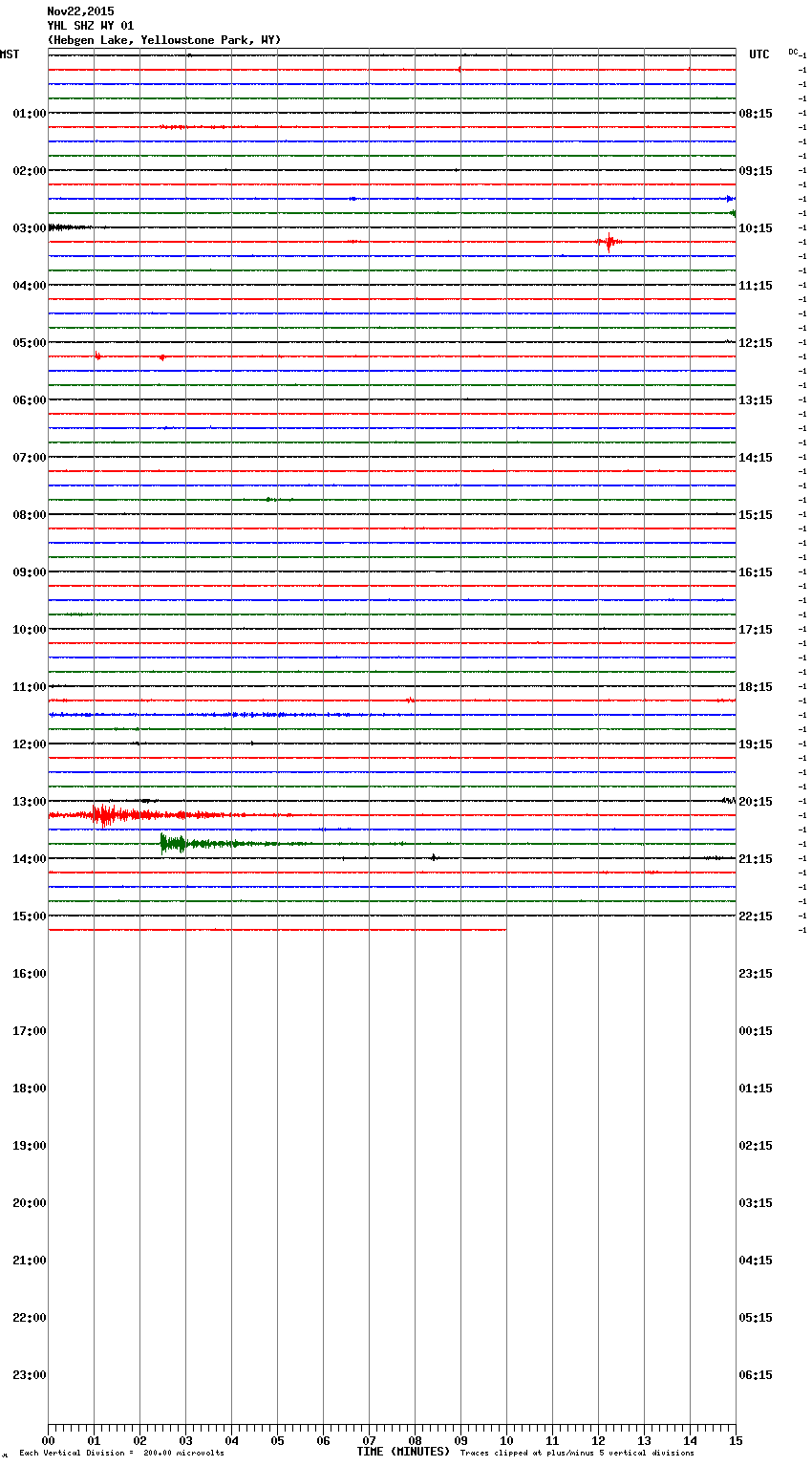Click the "23:00" MST hour label
This screenshot has height=1466, width=812.
tap(30, 1375)
